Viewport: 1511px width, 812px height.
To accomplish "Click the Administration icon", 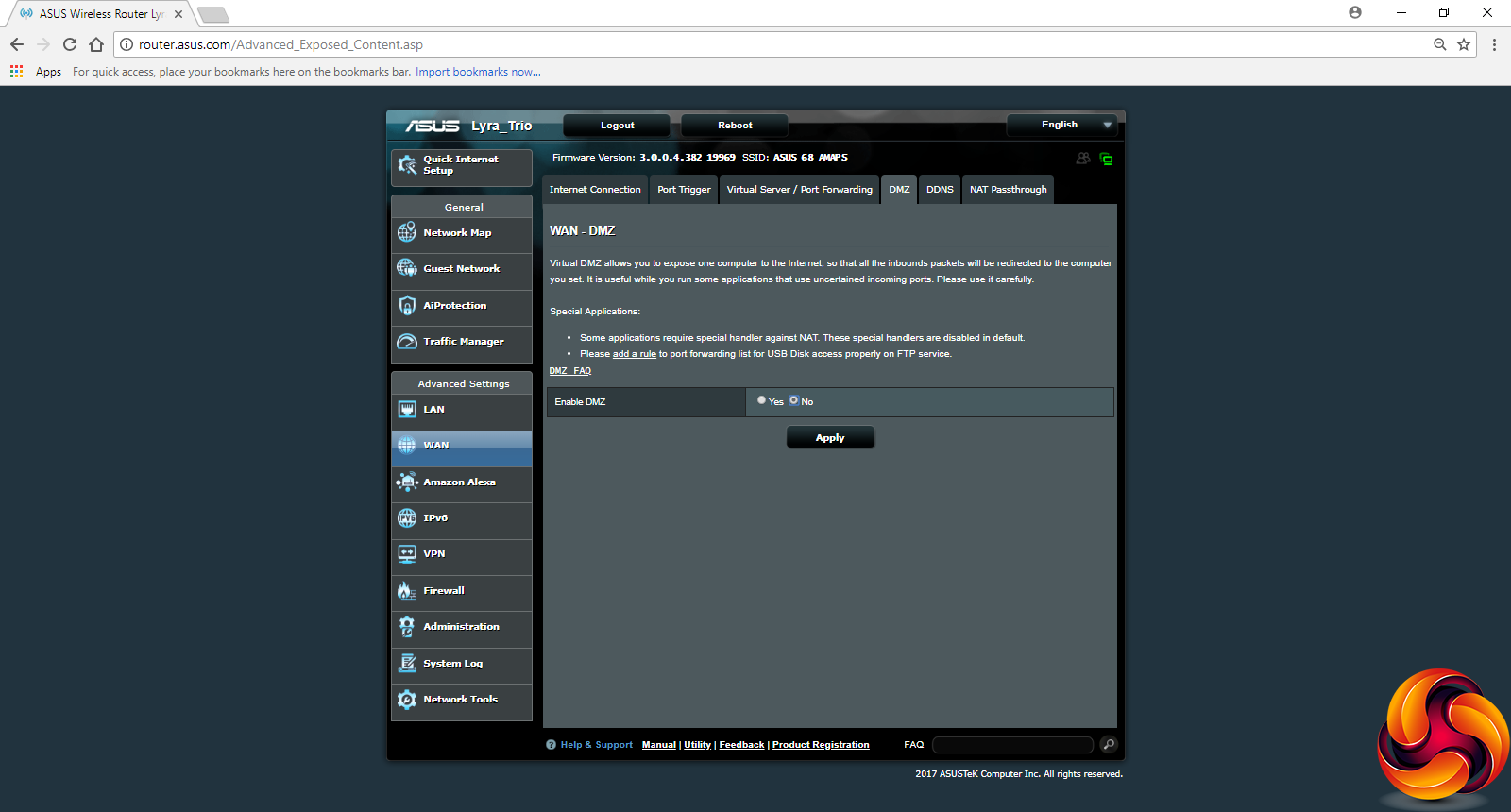I will coord(407,626).
